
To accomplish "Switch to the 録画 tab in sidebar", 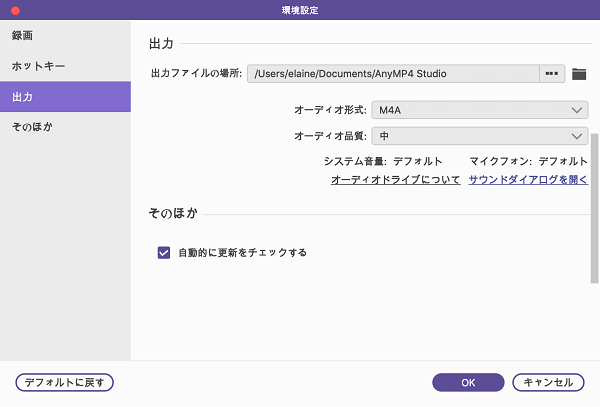I will click(x=65, y=35).
